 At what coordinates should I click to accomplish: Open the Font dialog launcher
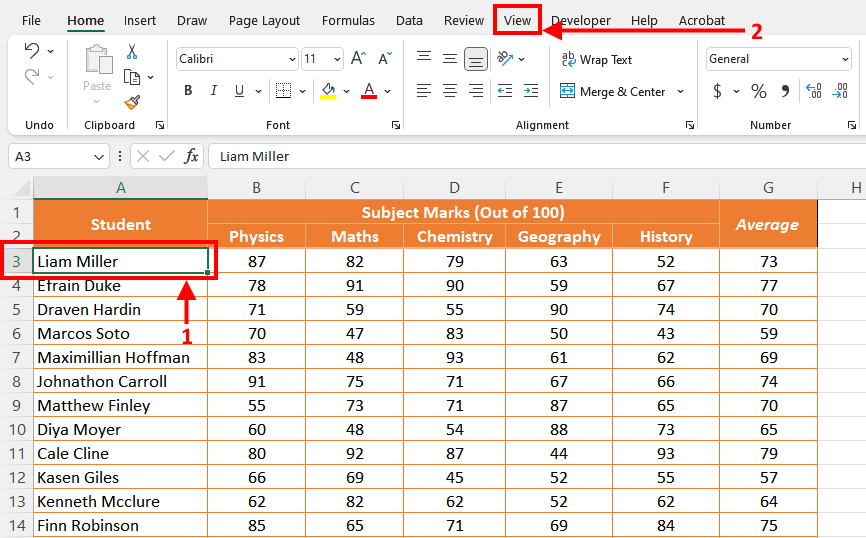pyautogui.click(x=396, y=126)
